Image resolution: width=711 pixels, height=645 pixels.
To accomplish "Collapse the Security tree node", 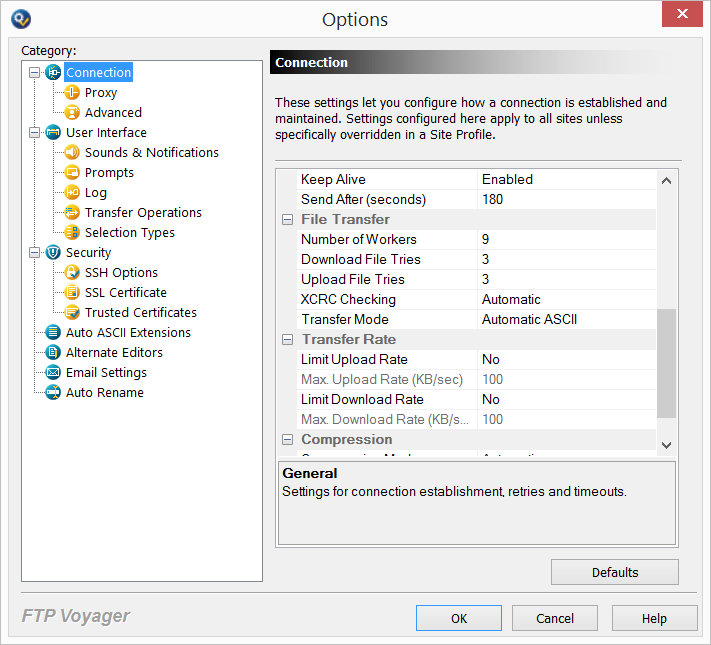I will coord(34,253).
